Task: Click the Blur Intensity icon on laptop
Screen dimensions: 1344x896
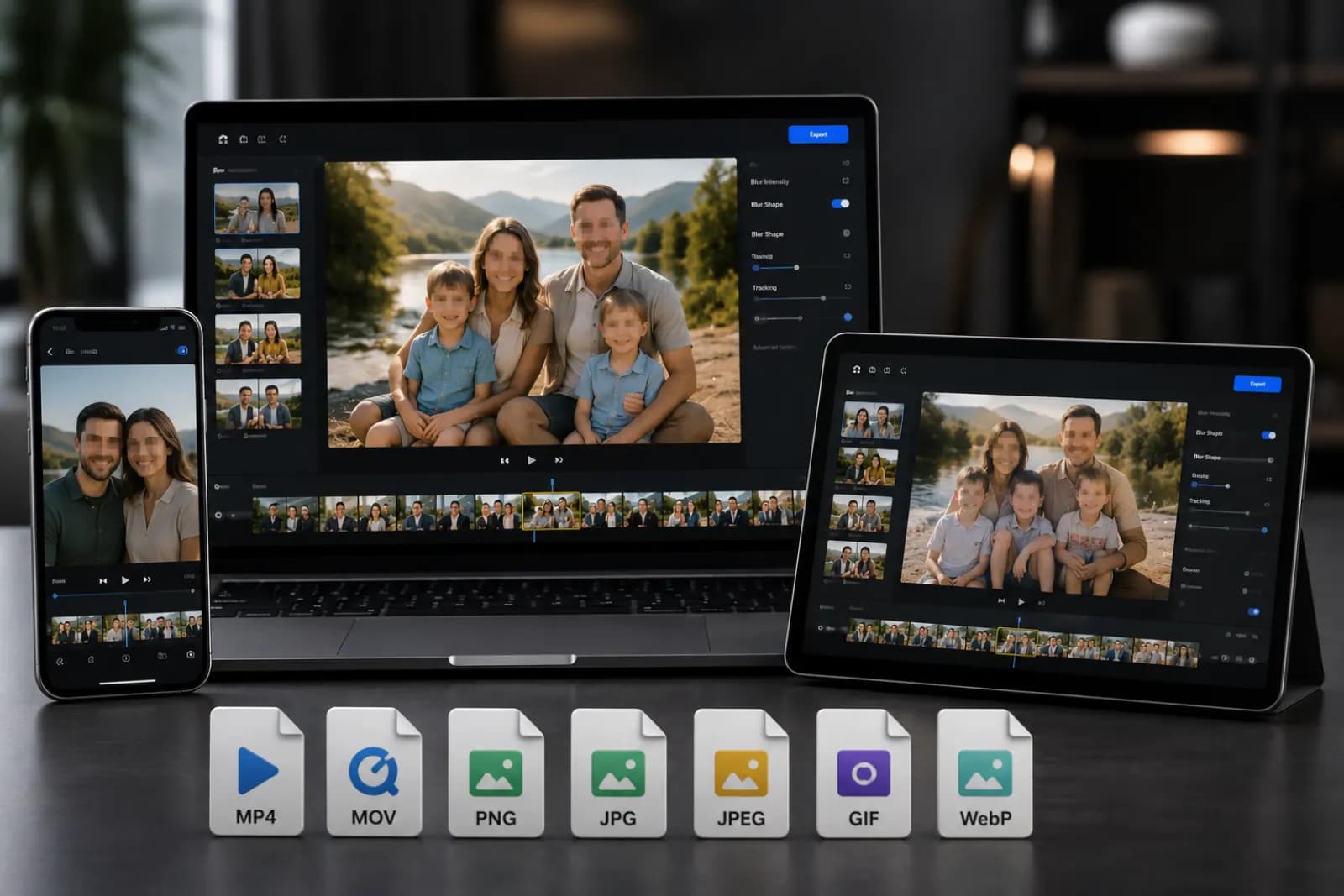Action: point(845,181)
